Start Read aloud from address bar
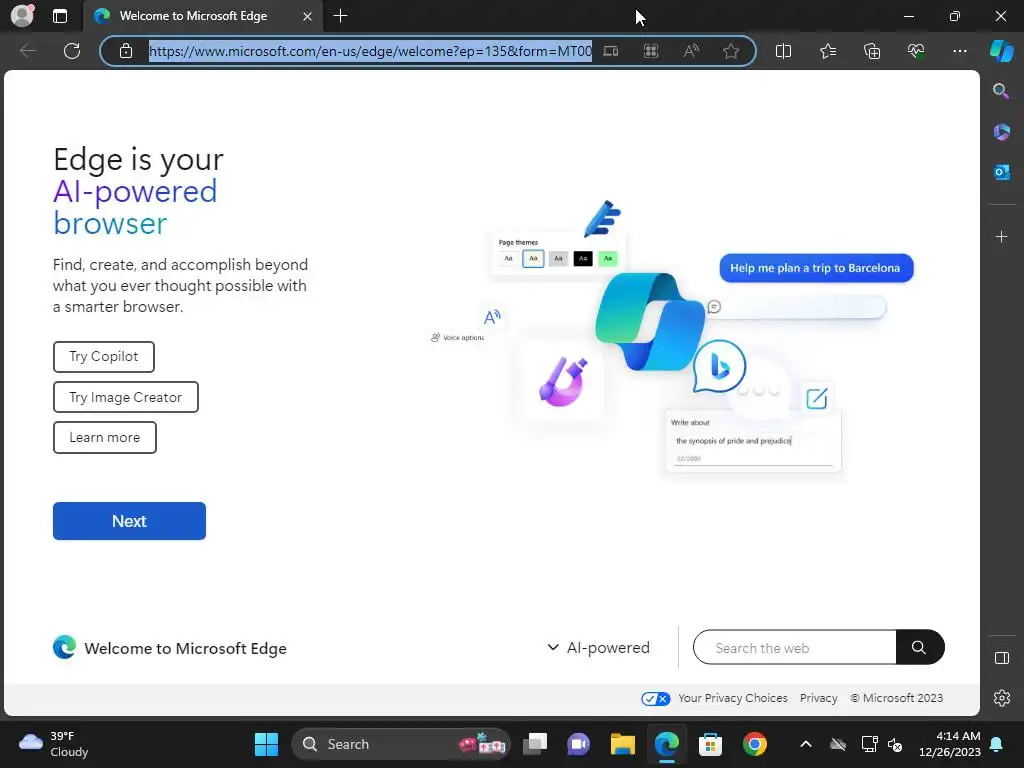The image size is (1024, 768). [691, 51]
